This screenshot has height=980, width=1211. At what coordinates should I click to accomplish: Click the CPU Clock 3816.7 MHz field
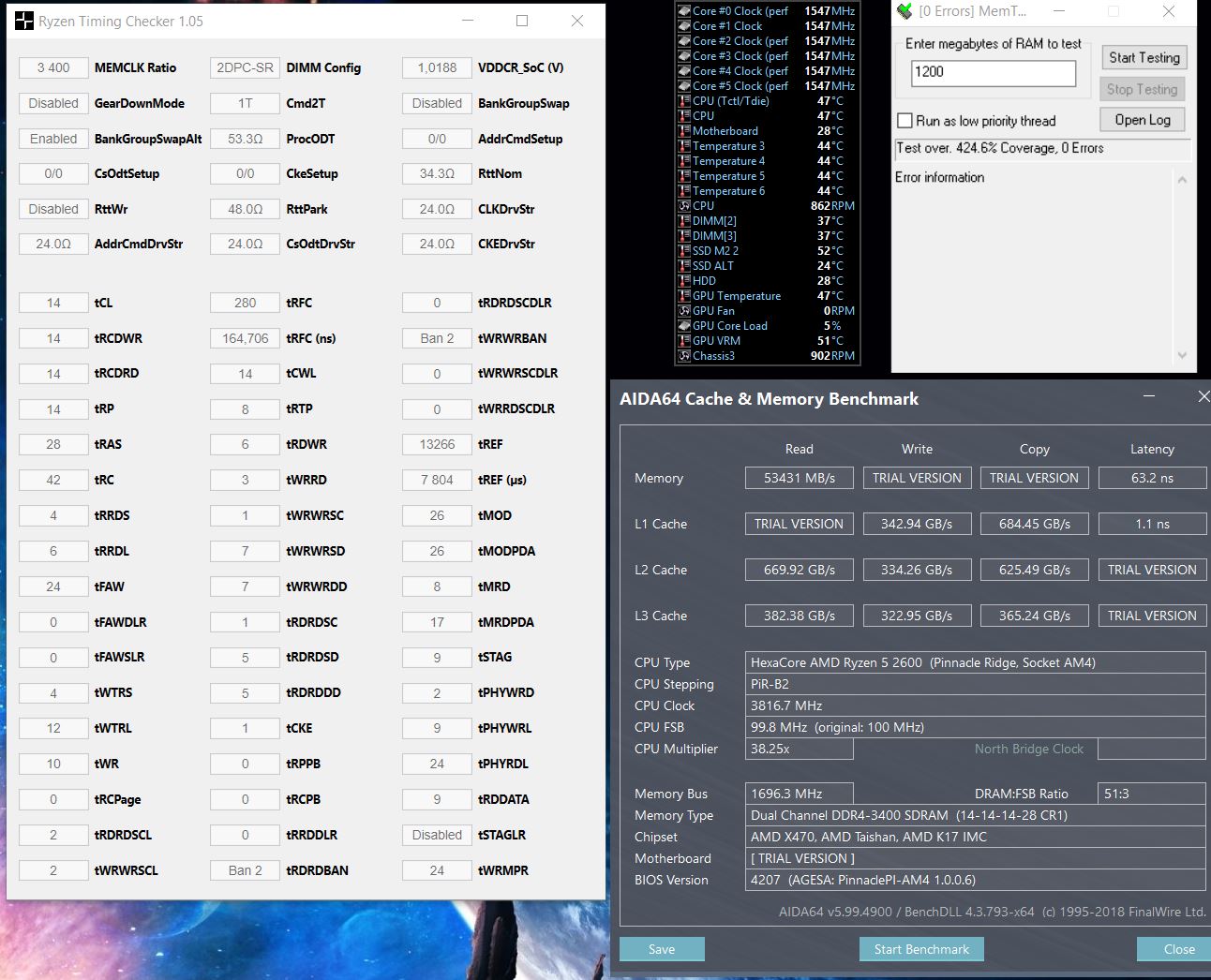[975, 705]
